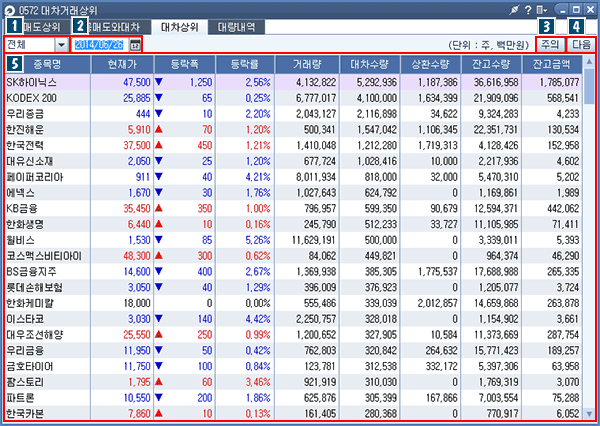600x426 pixels.
Task: Select the 팜스토리 stock name
Action: point(25,382)
